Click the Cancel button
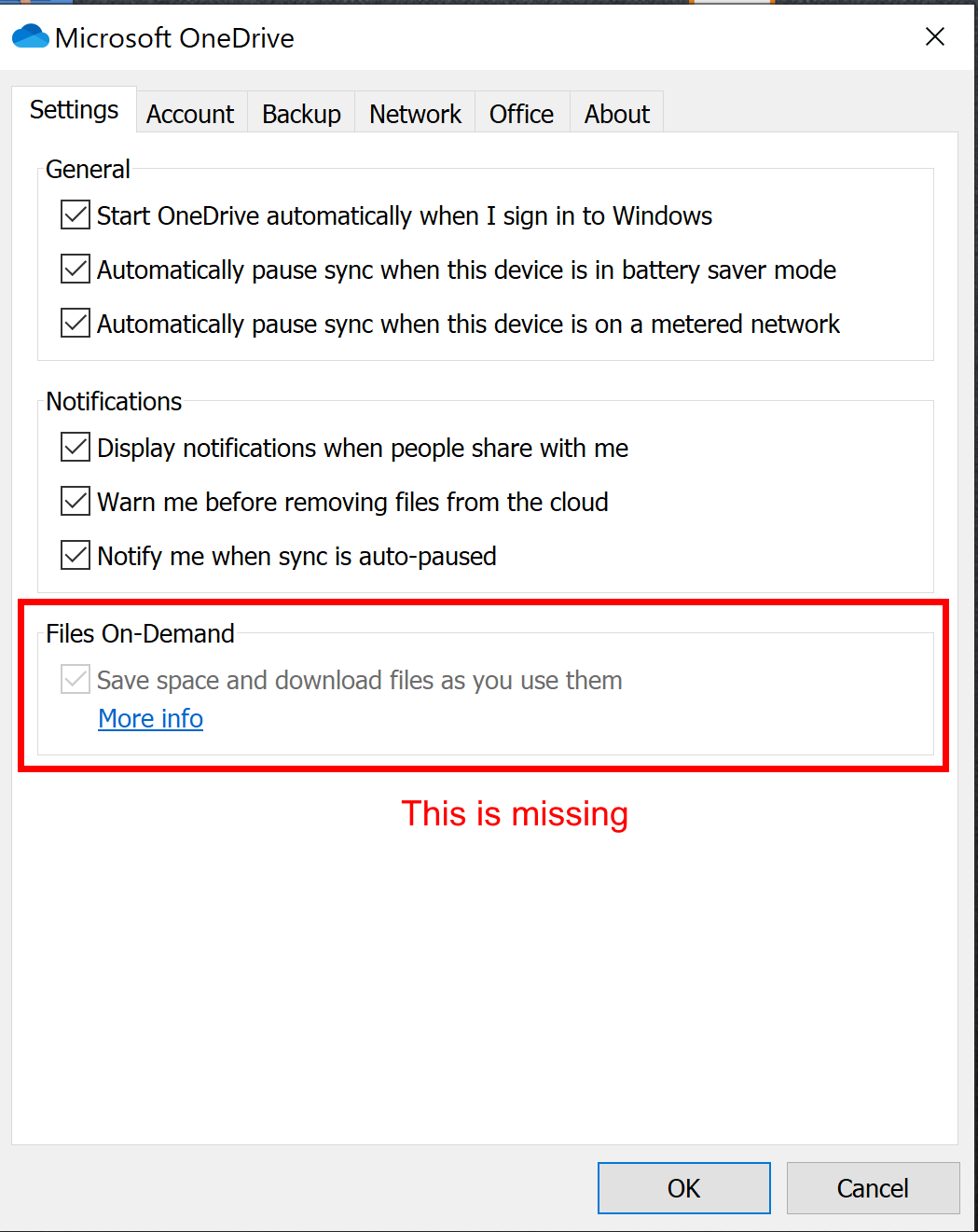 873,1188
